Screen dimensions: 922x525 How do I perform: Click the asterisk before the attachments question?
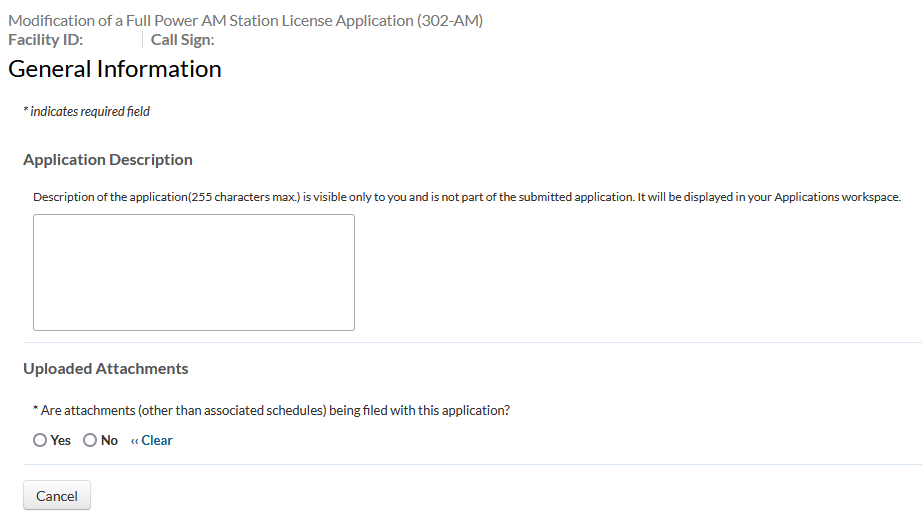pos(36,410)
